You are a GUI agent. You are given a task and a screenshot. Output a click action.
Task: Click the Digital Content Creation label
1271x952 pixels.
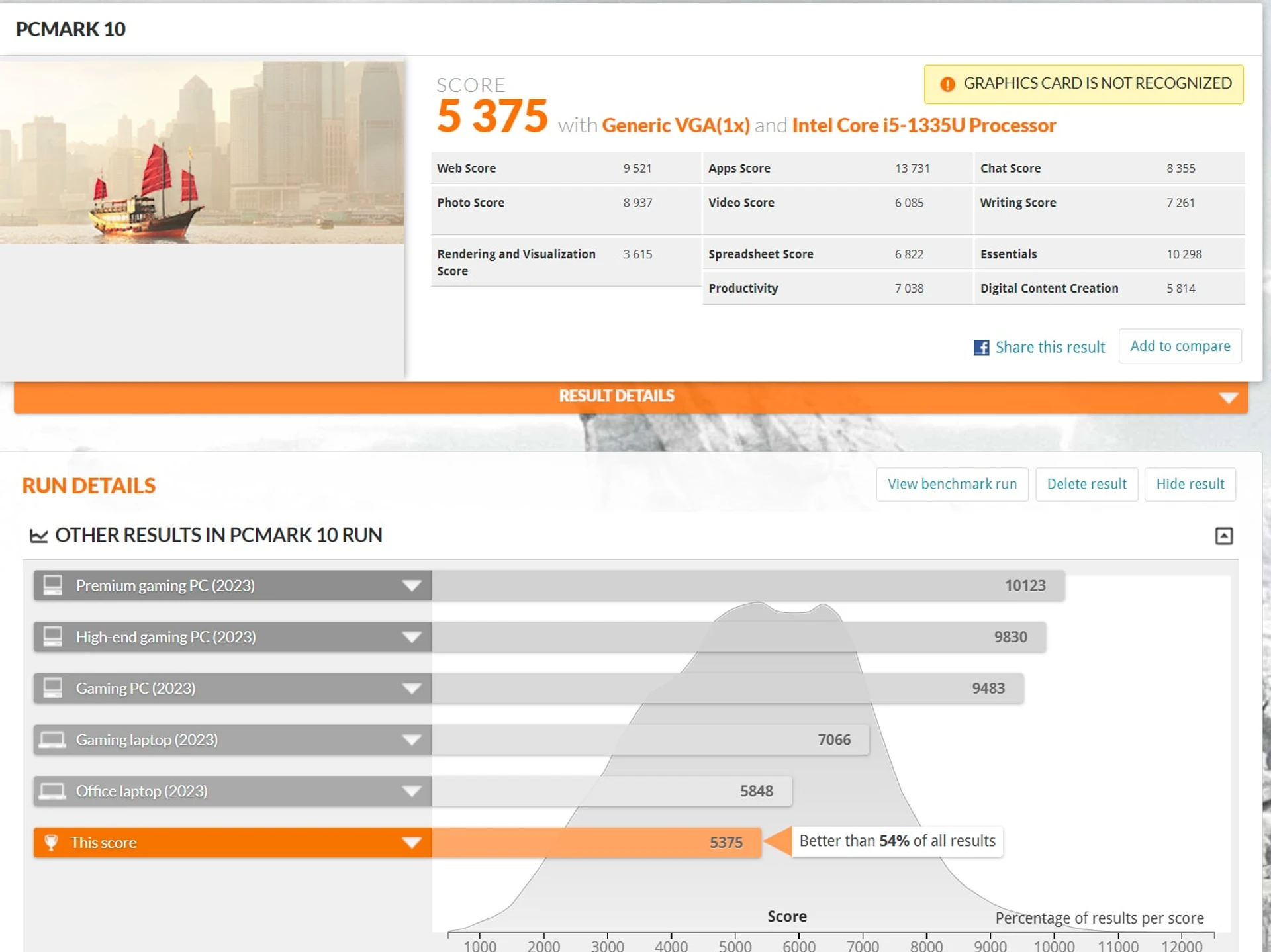(x=1049, y=289)
